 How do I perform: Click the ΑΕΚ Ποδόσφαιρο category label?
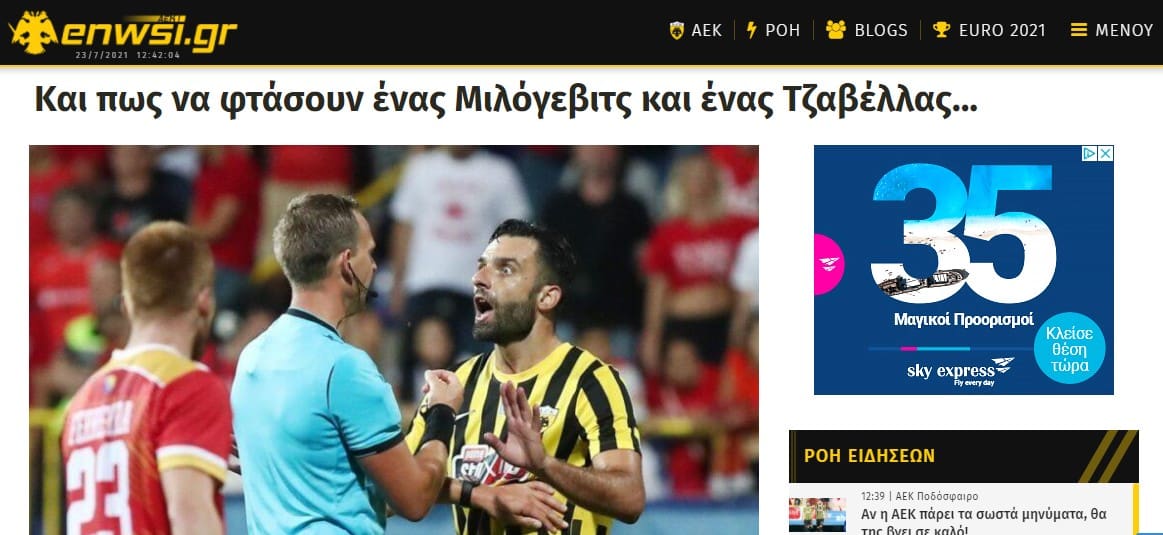941,496
